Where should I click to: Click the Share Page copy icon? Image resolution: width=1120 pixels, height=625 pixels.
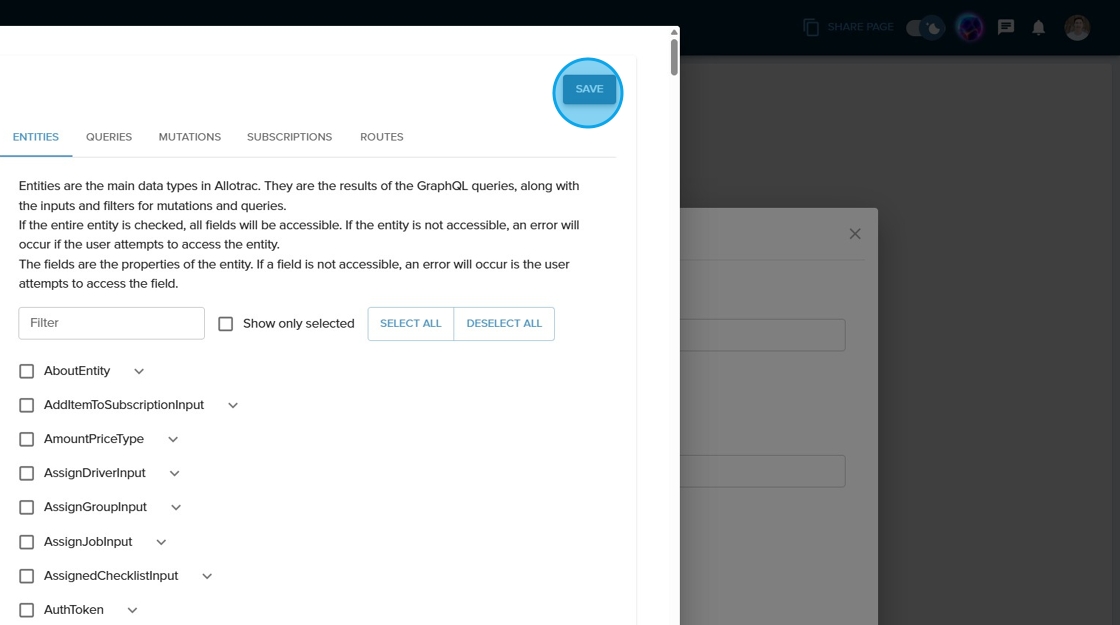(811, 28)
